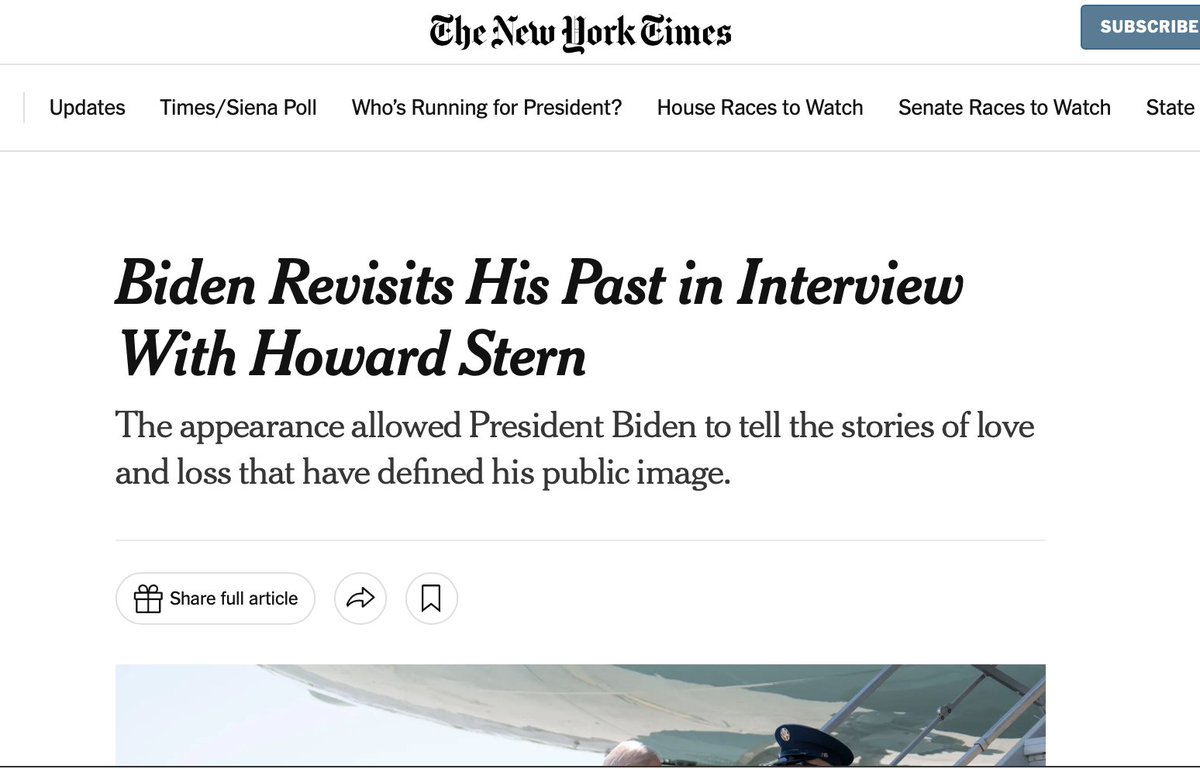
Task: Click the curved-arrow share icon
Action: coord(360,599)
